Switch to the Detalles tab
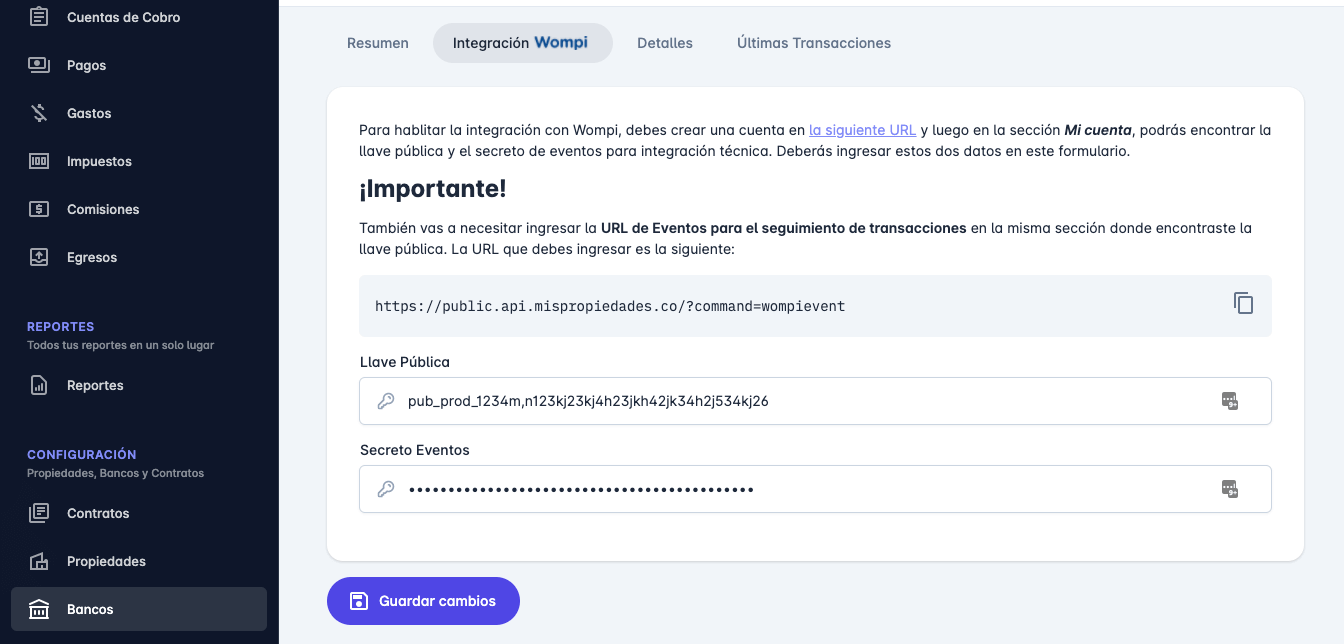Image resolution: width=1344 pixels, height=644 pixels. tap(664, 43)
